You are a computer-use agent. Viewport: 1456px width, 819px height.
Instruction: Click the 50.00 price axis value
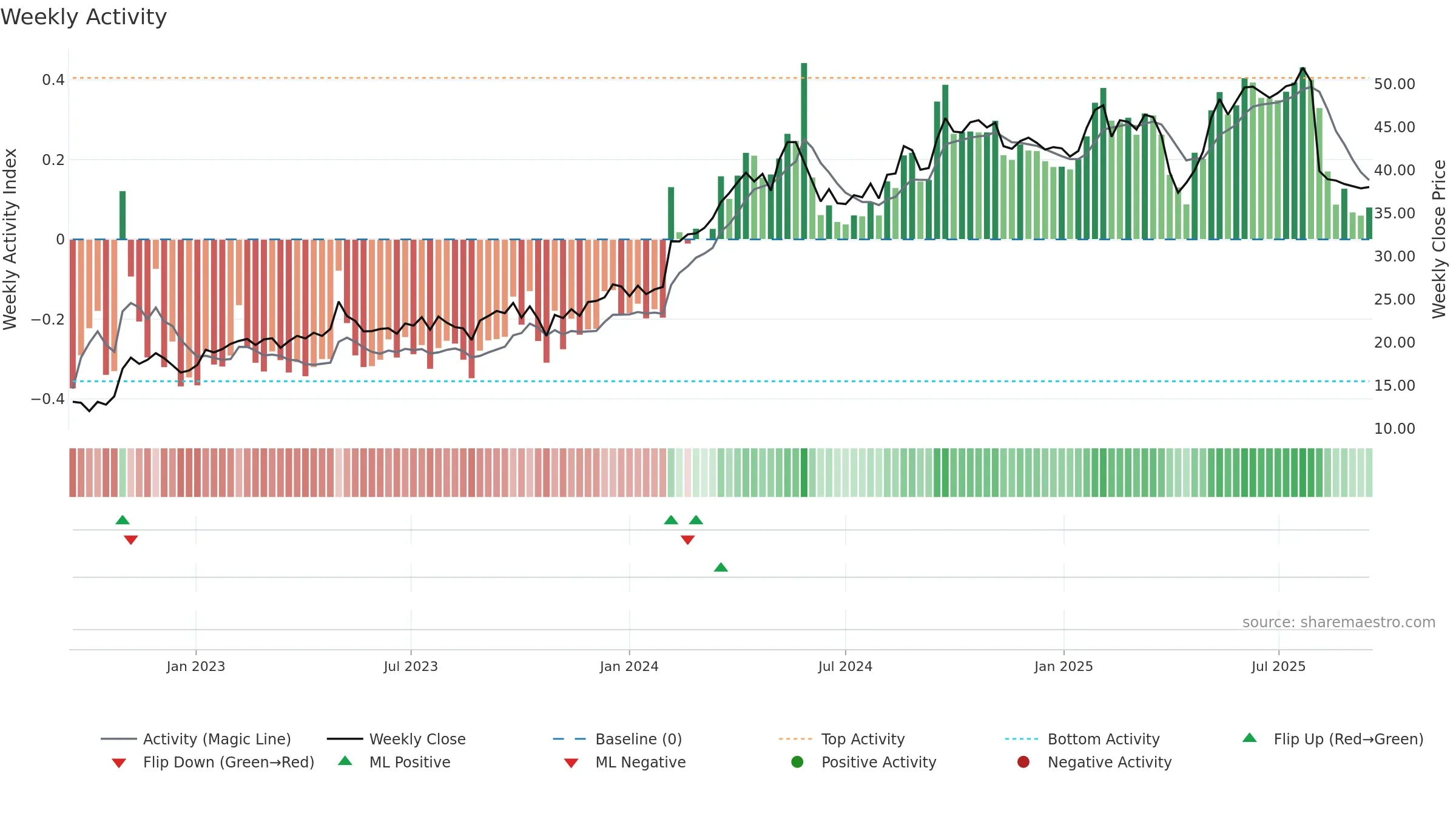tap(1395, 84)
